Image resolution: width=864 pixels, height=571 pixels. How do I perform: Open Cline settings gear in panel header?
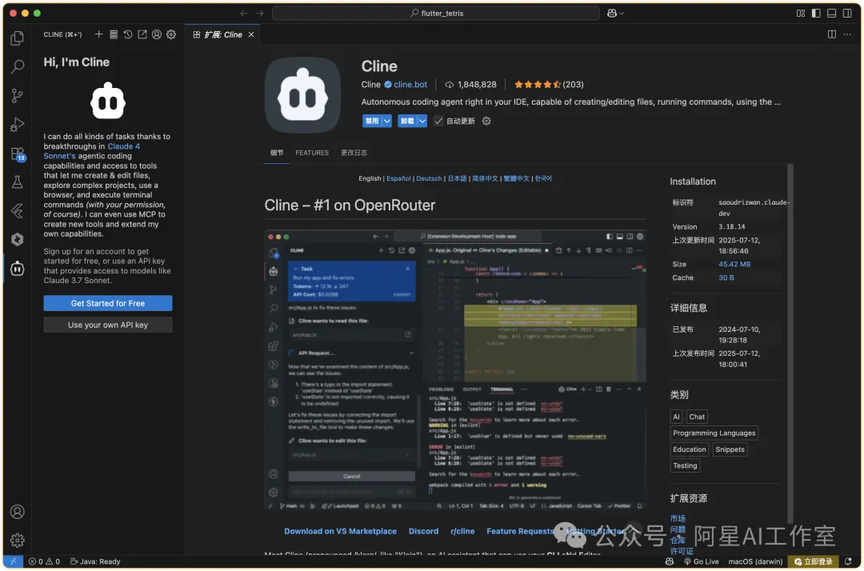(171, 34)
